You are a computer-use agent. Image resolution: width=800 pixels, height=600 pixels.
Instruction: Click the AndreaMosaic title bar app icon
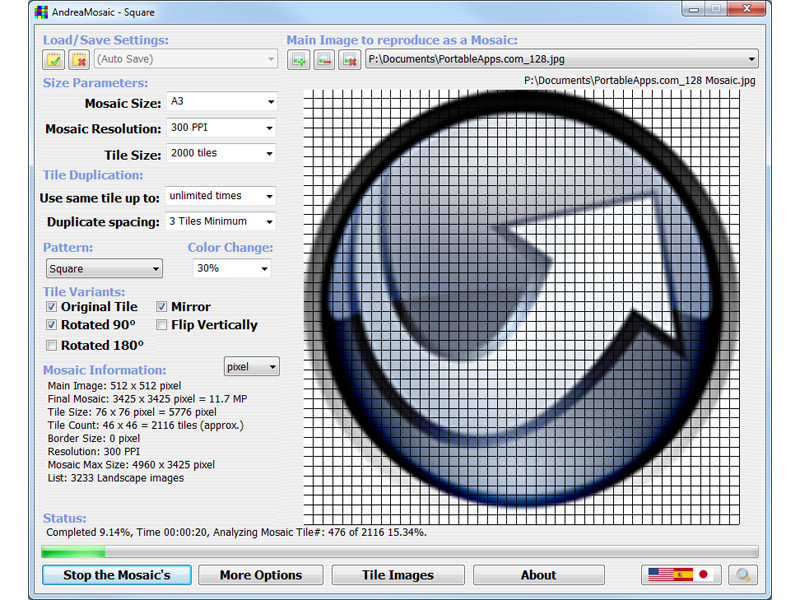point(39,12)
